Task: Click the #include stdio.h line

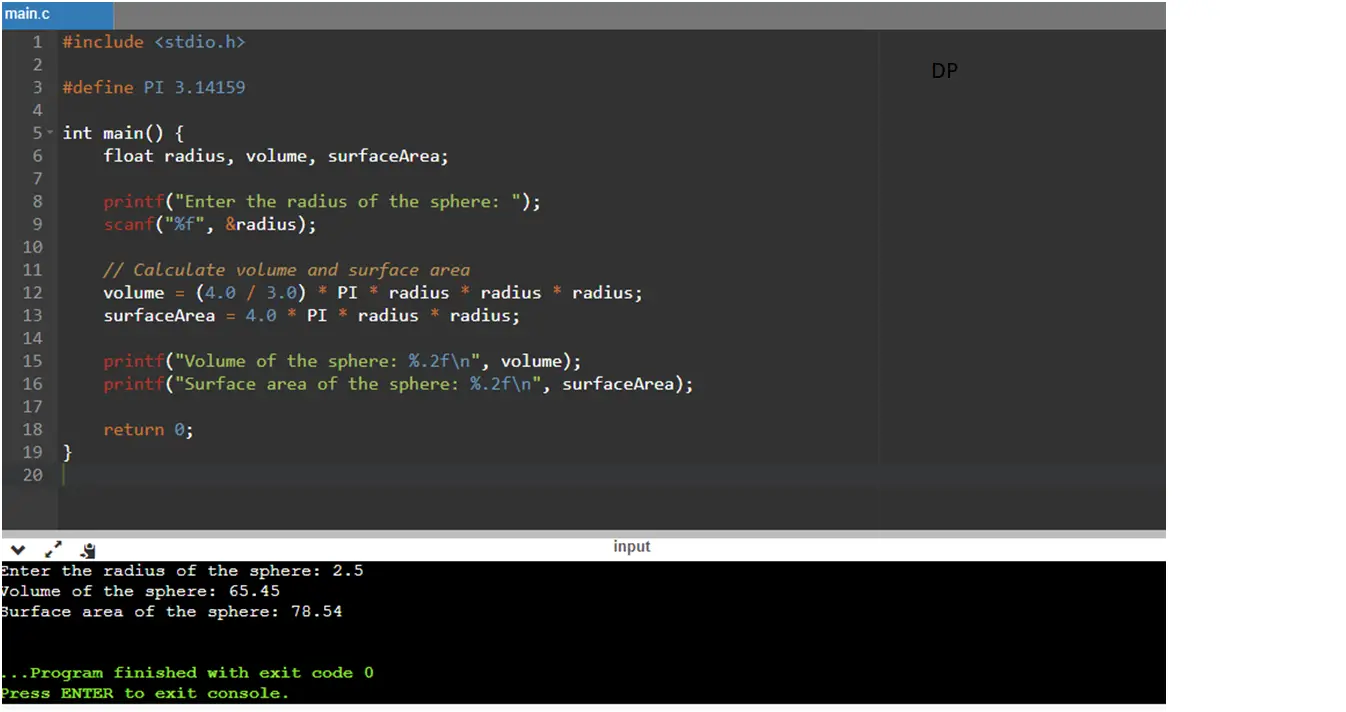Action: [x=154, y=42]
